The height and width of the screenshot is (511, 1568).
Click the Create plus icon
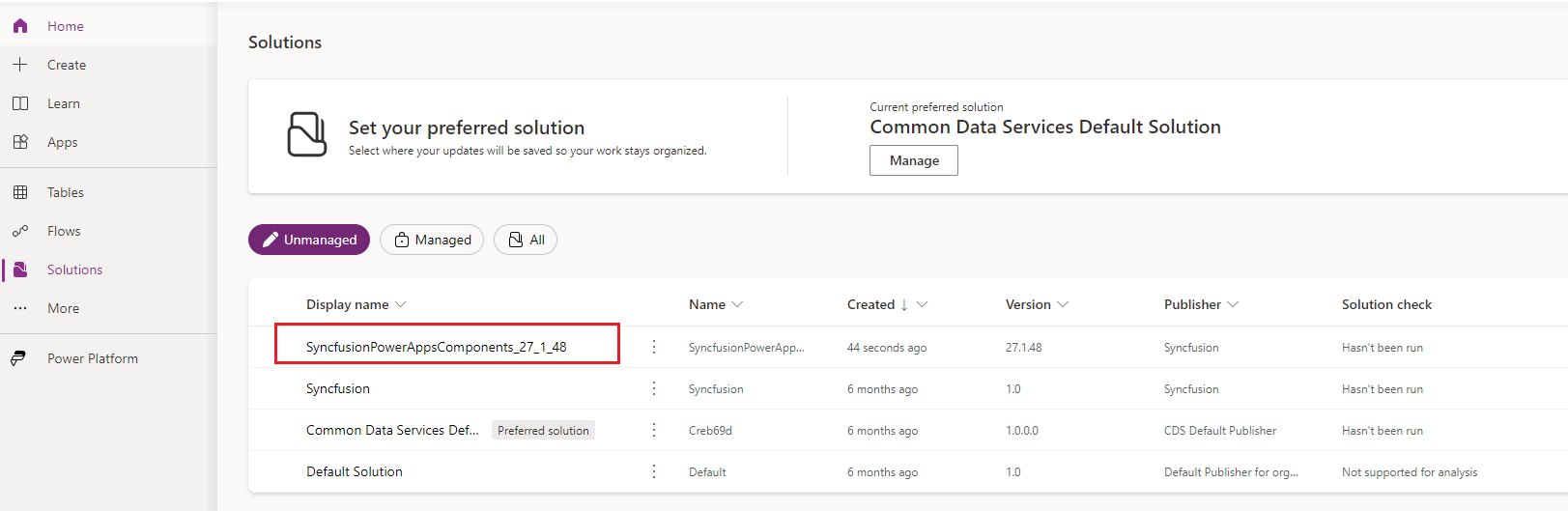coord(20,65)
